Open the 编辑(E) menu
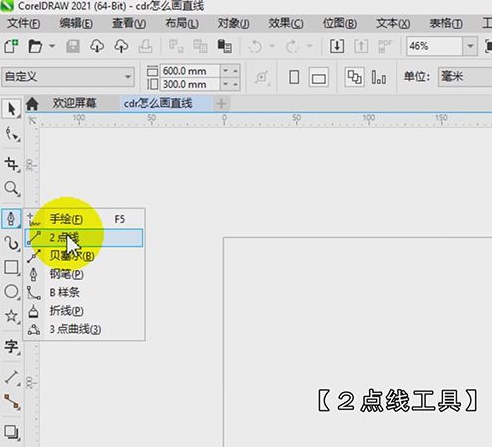This screenshot has width=492, height=447. (76, 23)
